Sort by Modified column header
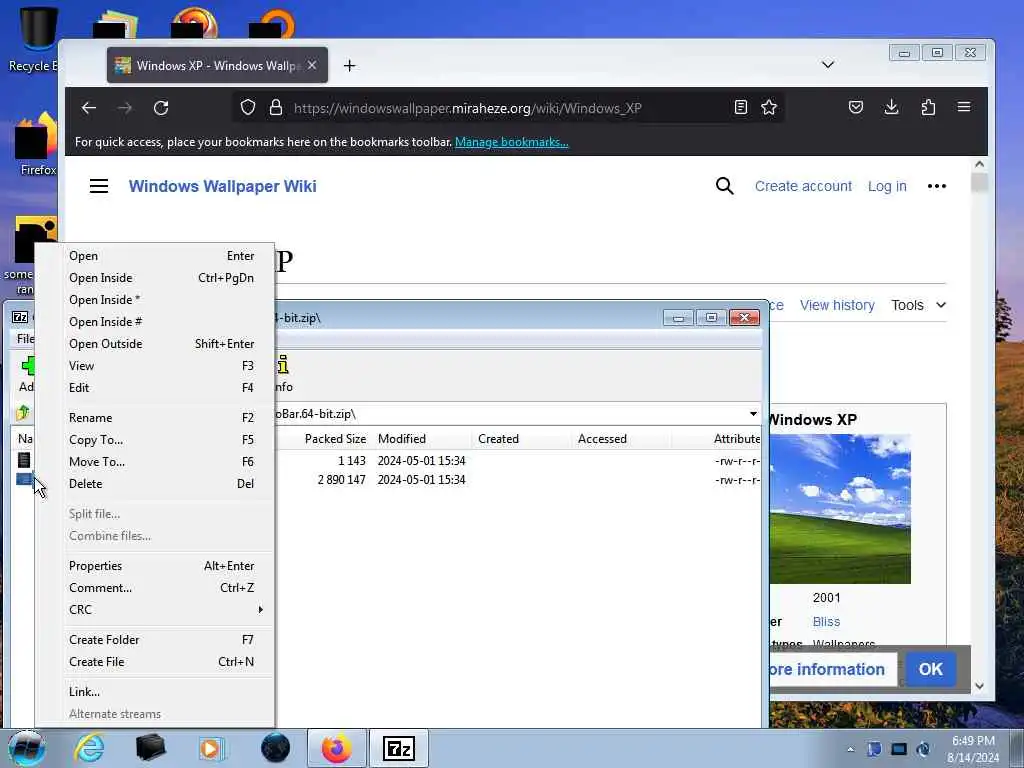 click(421, 439)
